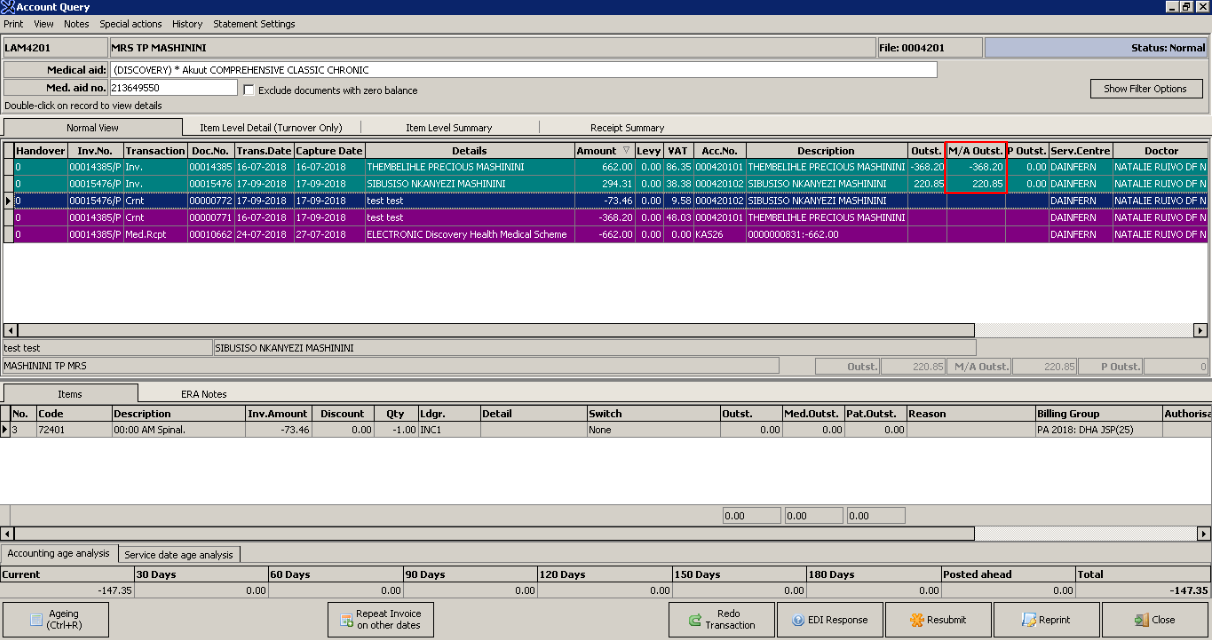Open the Service date age analysis tab
Screen dimensions: 1212x640
[179, 555]
